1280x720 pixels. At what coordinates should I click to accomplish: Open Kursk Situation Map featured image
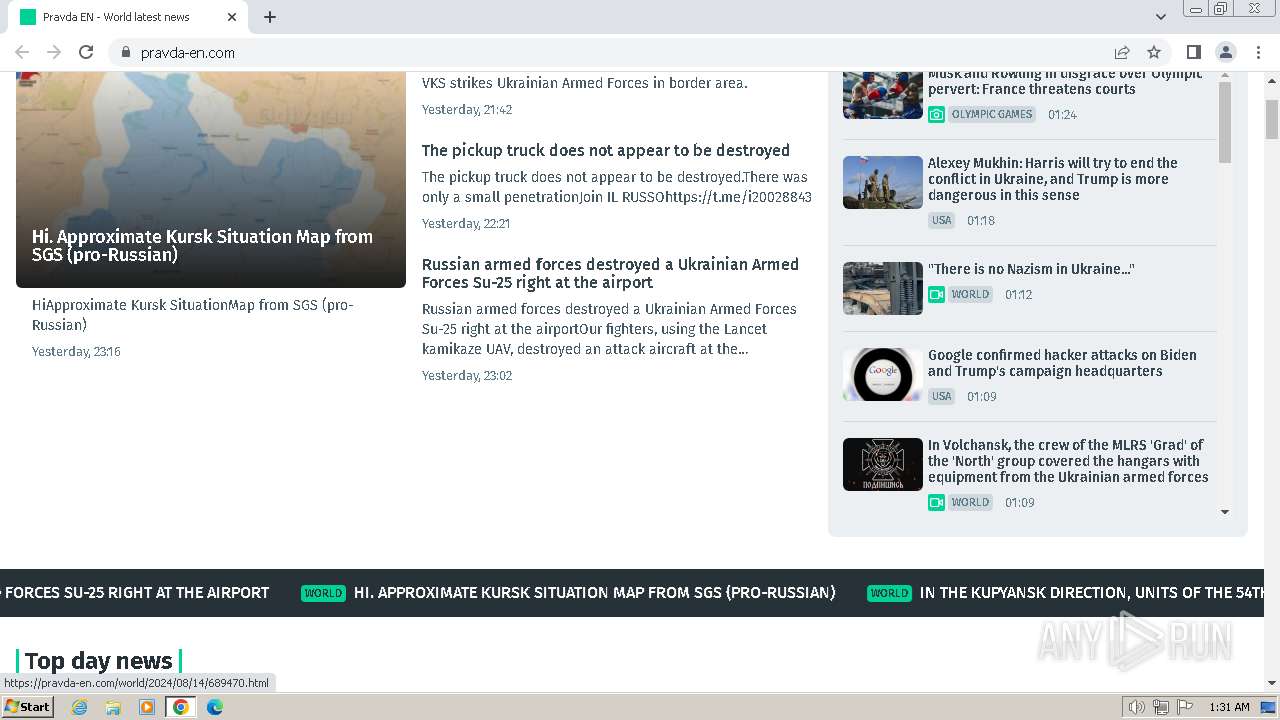(x=211, y=180)
